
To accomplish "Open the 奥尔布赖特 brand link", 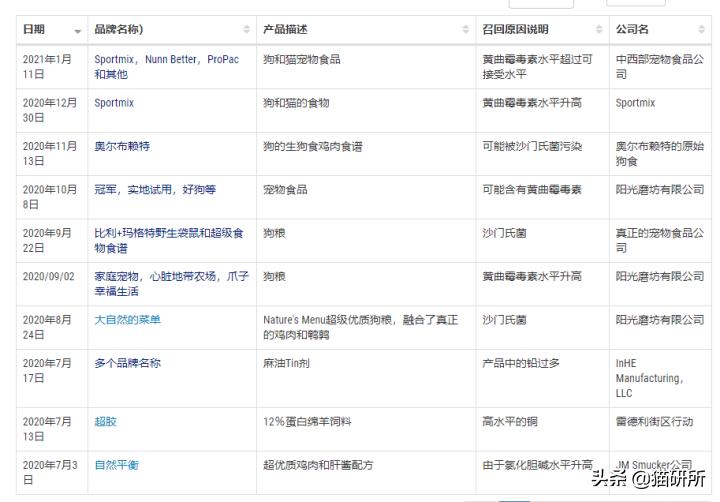I will [122, 146].
